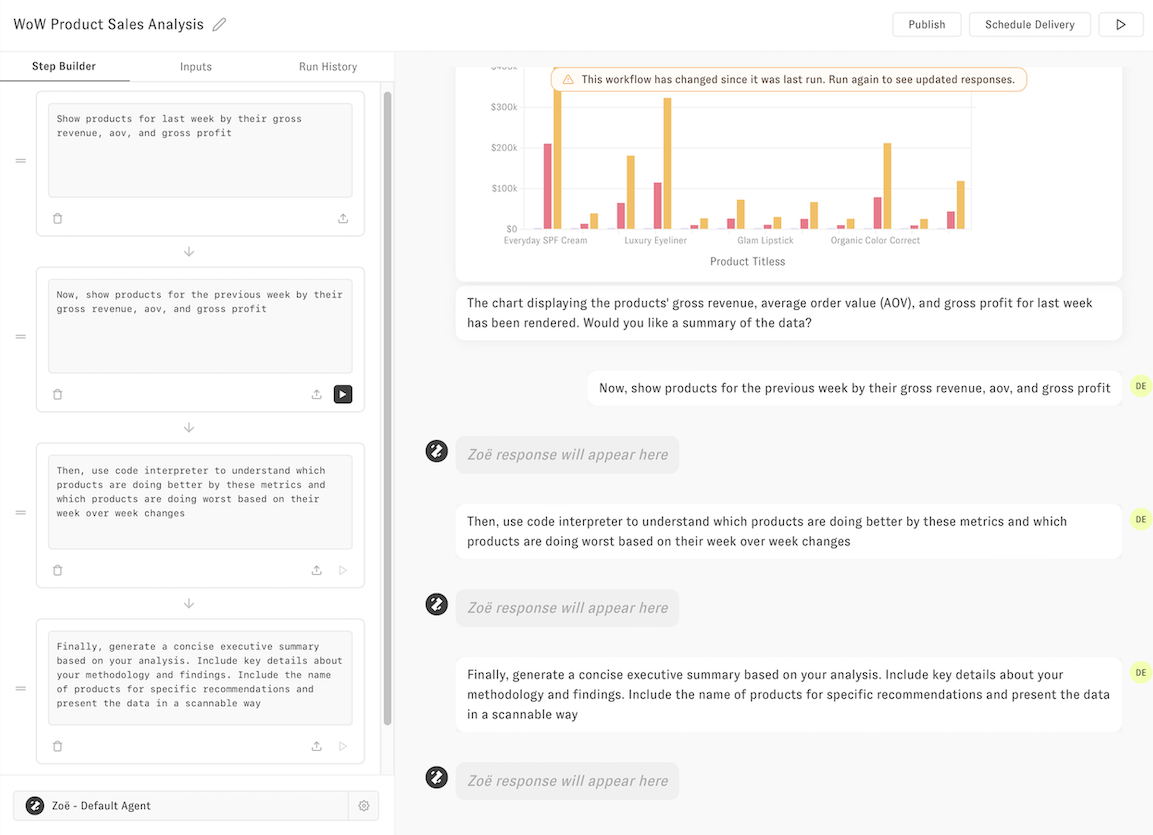Switch to the Step Builder tab
This screenshot has height=835, width=1153.
64,66
